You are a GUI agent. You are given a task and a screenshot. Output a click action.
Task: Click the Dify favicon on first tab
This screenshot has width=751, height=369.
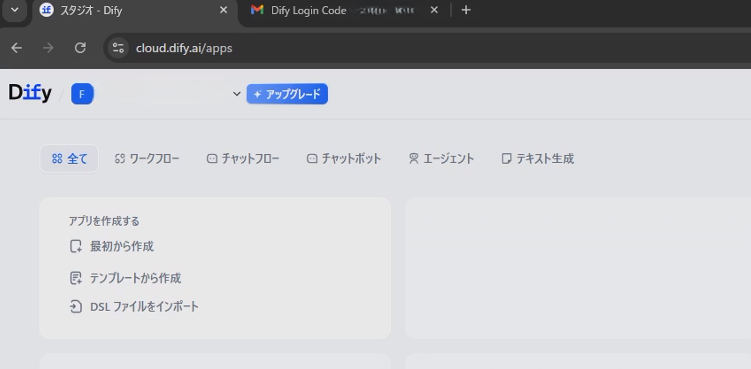tap(46, 10)
